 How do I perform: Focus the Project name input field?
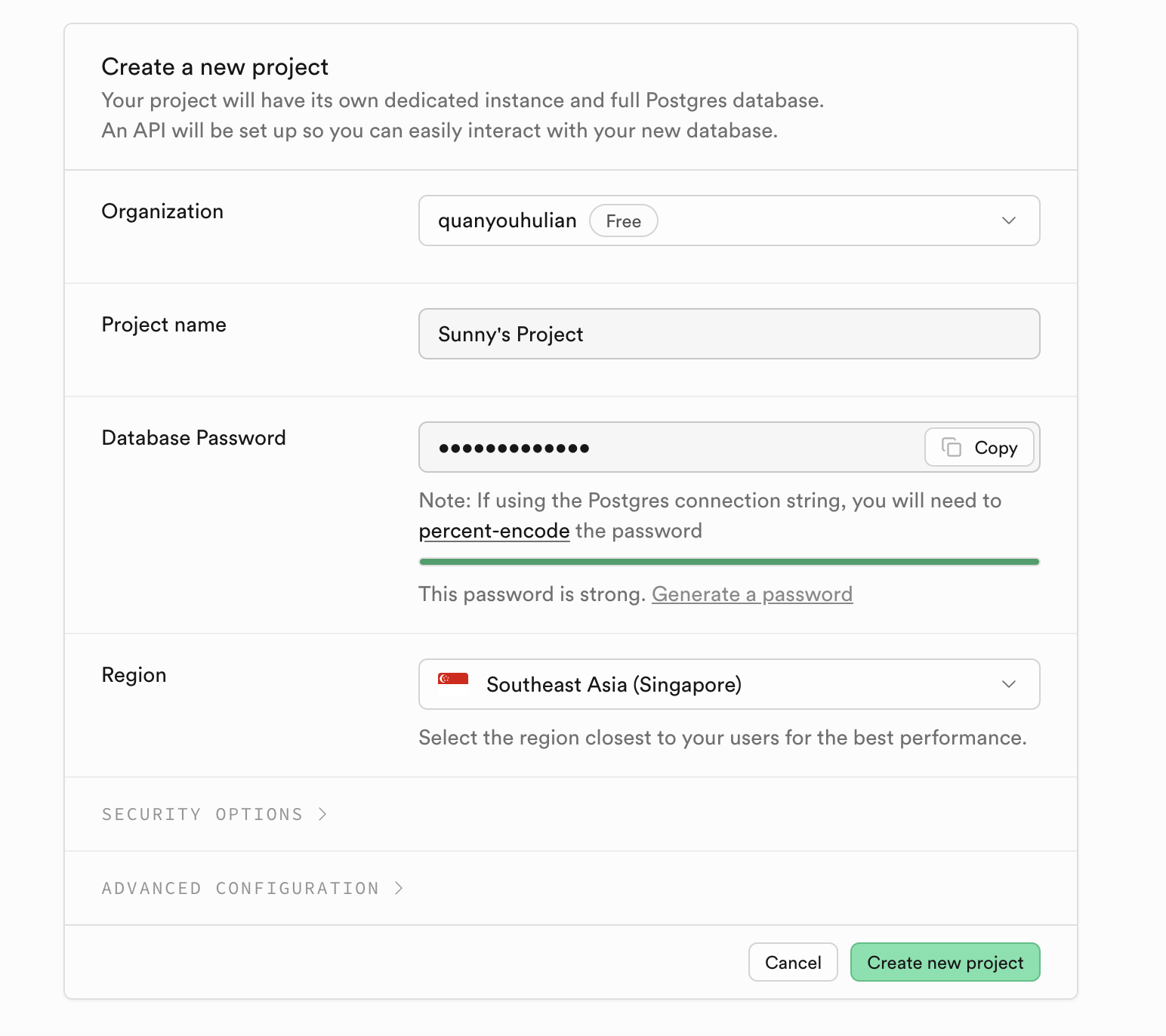728,334
